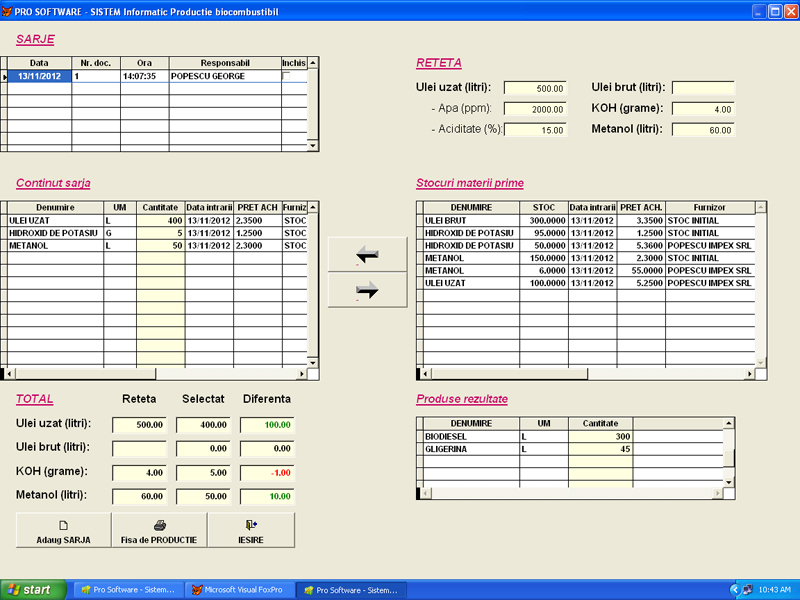Click the network icon in system tray
The height and width of the screenshot is (600, 800).
pos(748,590)
